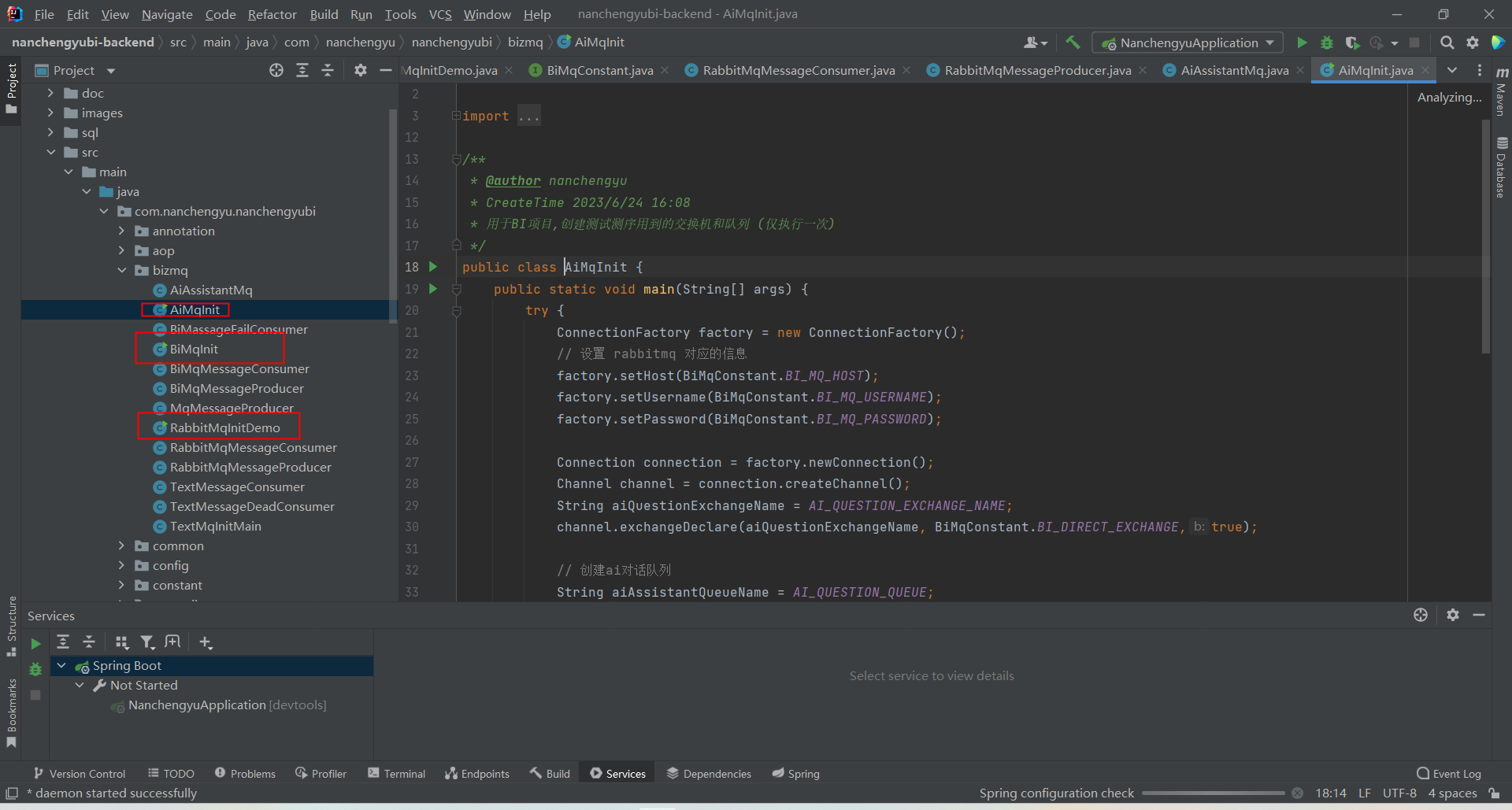Open Dependencies tool window
The width and height of the screenshot is (1512, 810).
pyautogui.click(x=709, y=774)
